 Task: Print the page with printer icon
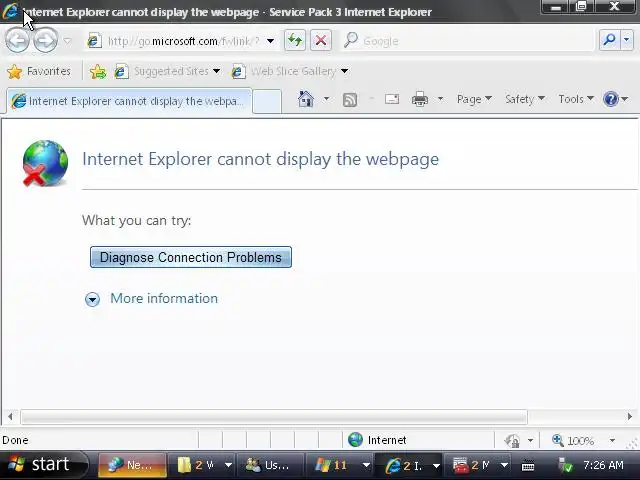click(x=420, y=99)
